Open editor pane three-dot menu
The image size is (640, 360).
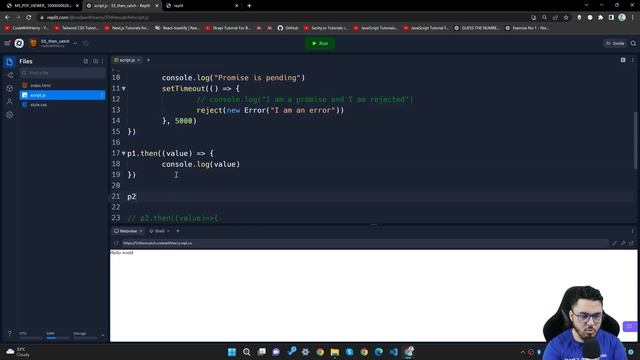coord(633,60)
